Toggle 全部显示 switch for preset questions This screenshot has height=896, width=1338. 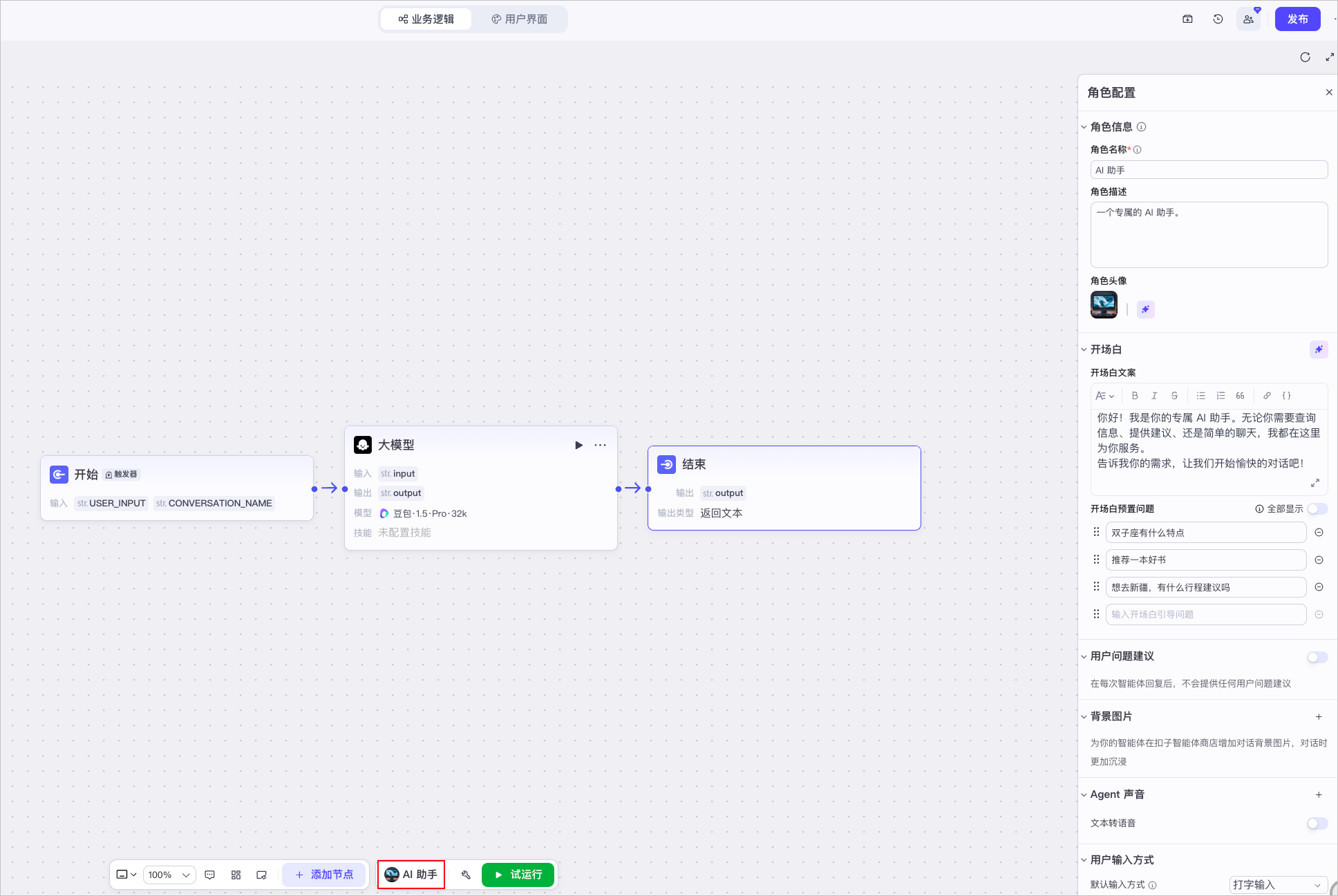pyautogui.click(x=1317, y=509)
